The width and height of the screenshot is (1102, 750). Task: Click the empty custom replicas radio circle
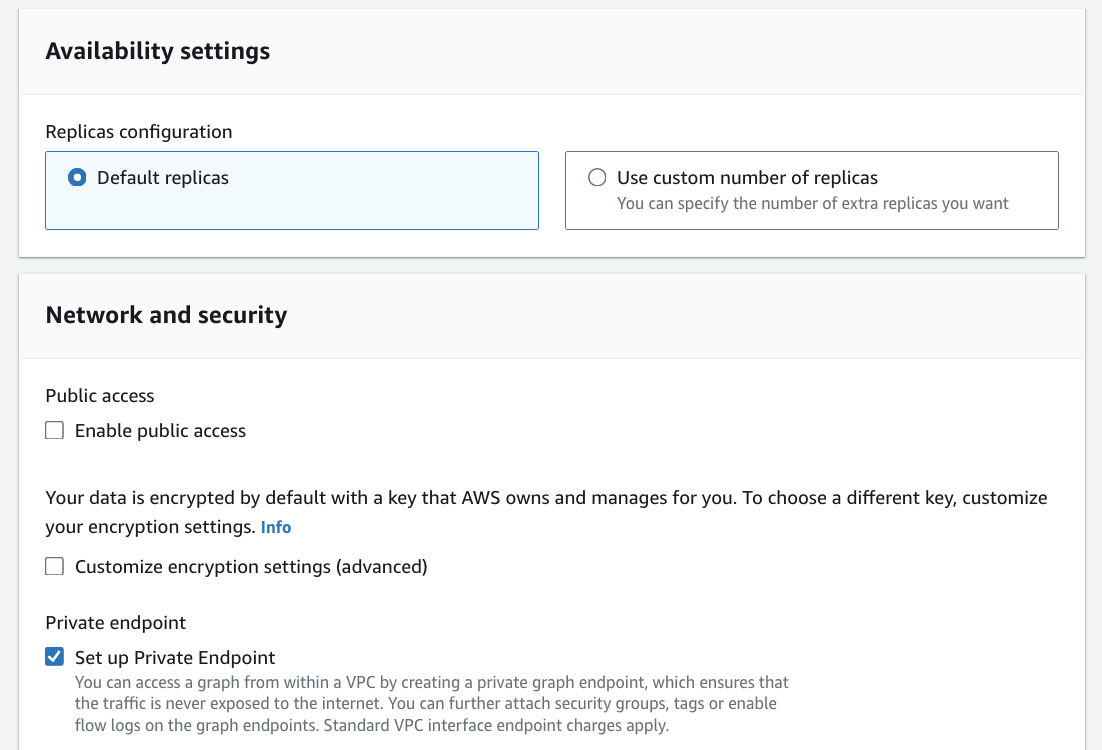tap(597, 177)
